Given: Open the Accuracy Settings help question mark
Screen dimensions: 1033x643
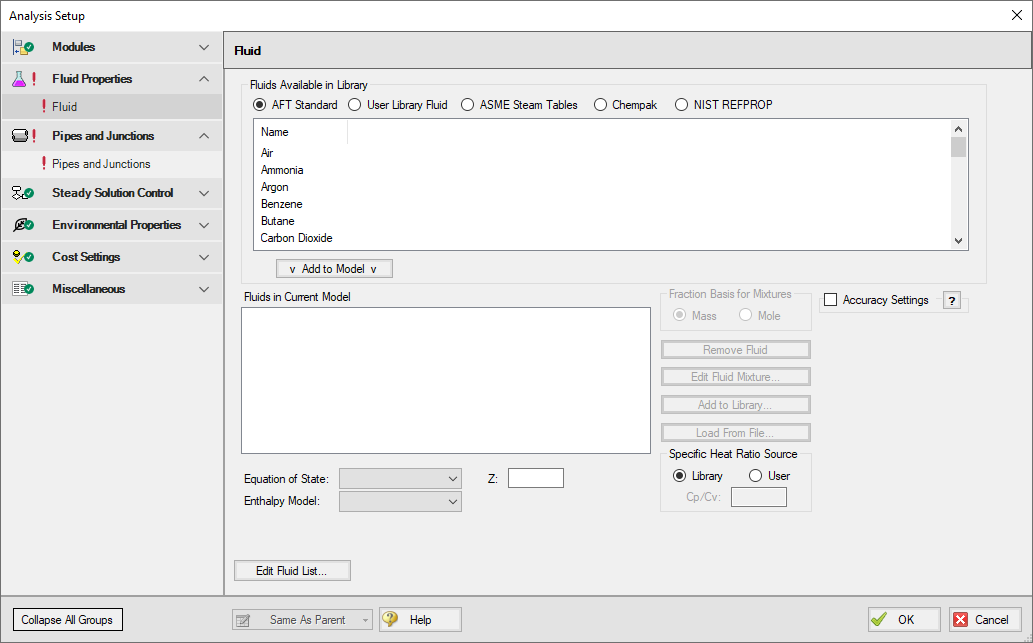Looking at the screenshot, I should pyautogui.click(x=952, y=301).
